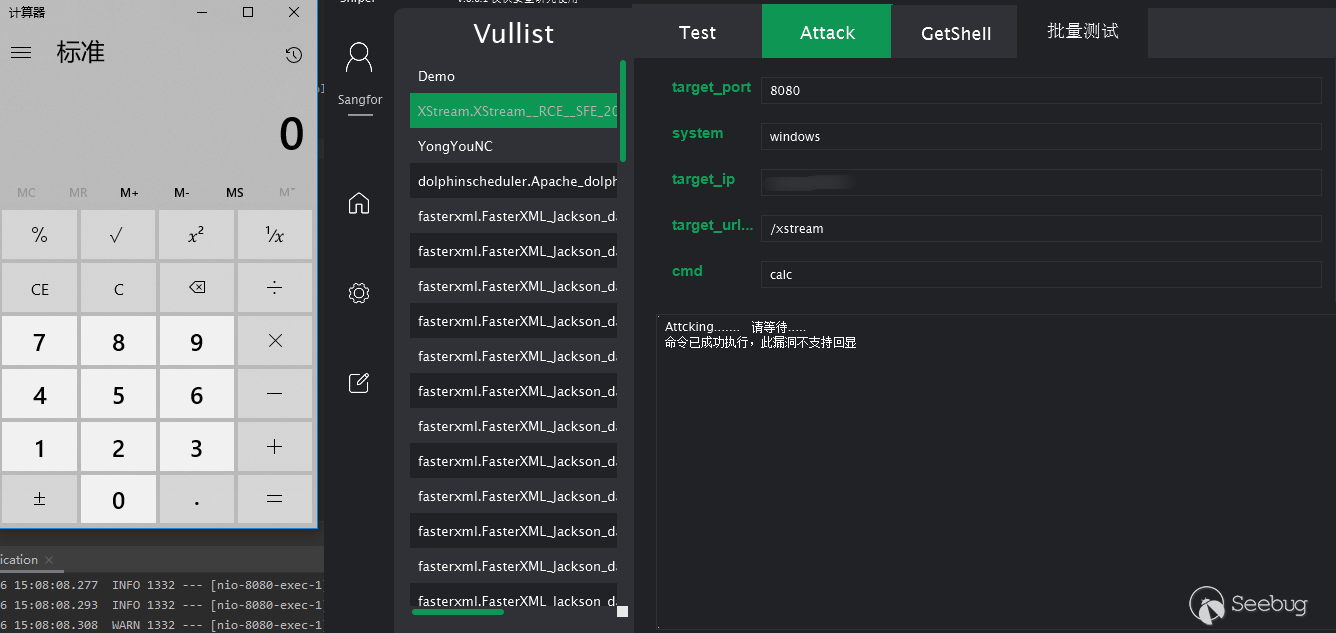Click the target_port field showing 8080
Viewport: 1336px width, 633px height.
tap(1040, 90)
